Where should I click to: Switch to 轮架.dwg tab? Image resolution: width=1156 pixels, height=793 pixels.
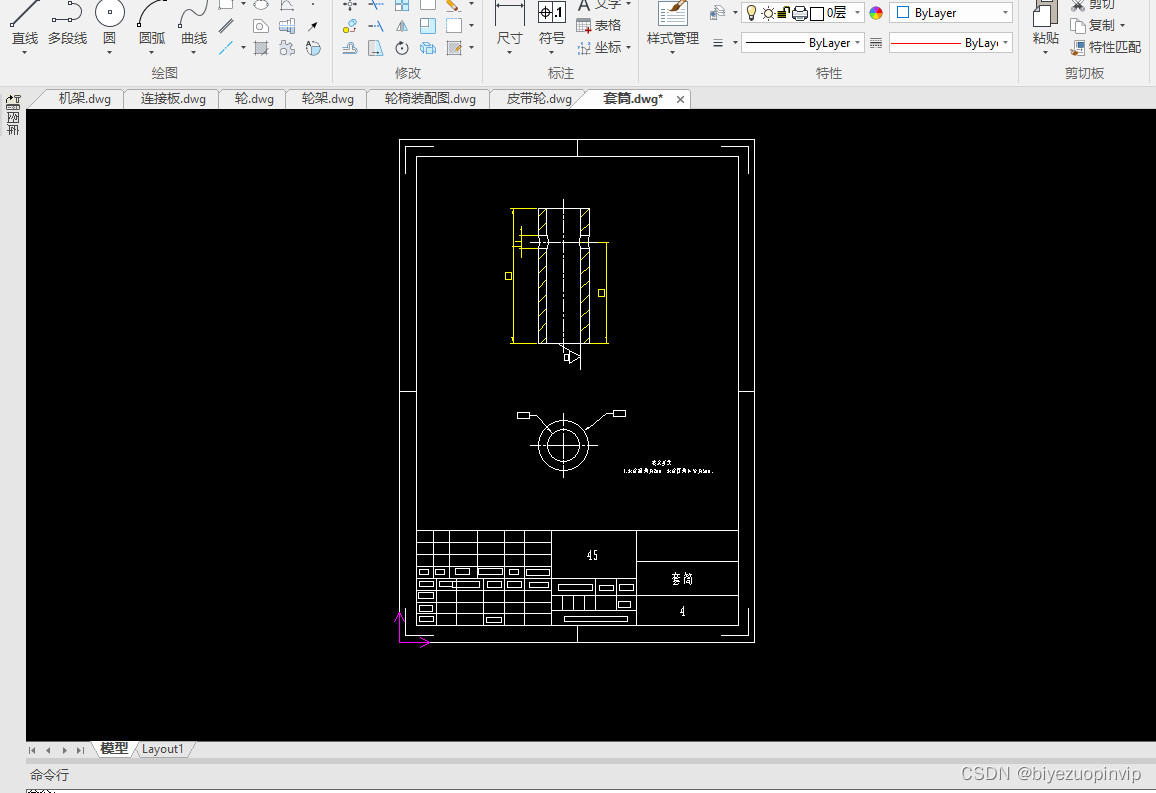click(327, 99)
